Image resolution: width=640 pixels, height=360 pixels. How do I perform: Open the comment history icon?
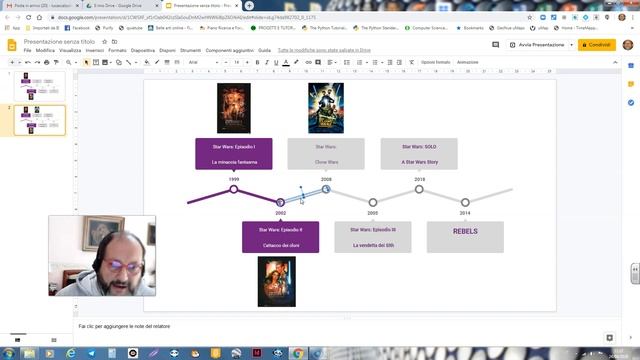tap(496, 45)
